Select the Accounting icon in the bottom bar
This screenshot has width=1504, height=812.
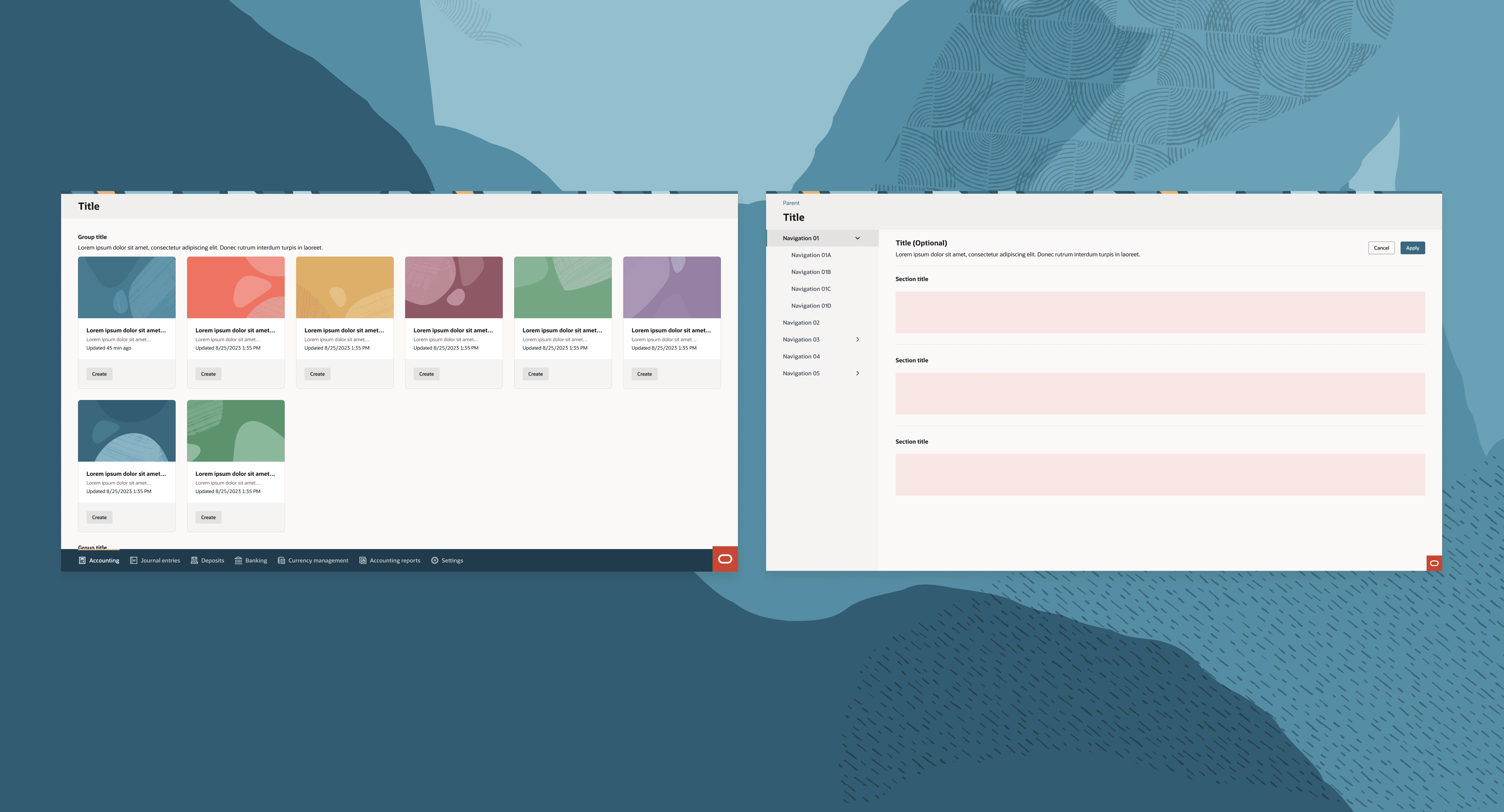coord(82,560)
